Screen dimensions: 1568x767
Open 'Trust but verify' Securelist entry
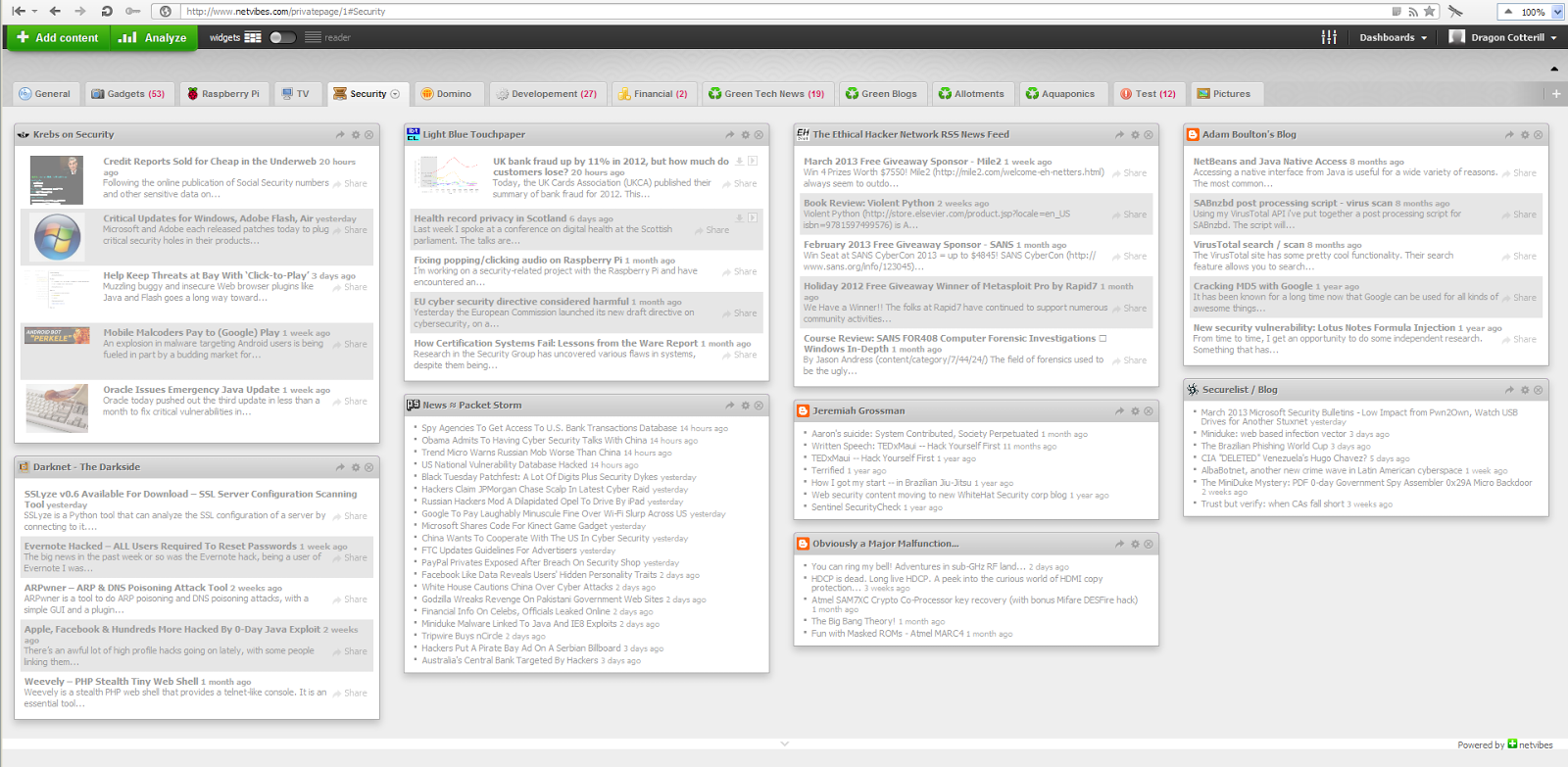(x=1272, y=504)
